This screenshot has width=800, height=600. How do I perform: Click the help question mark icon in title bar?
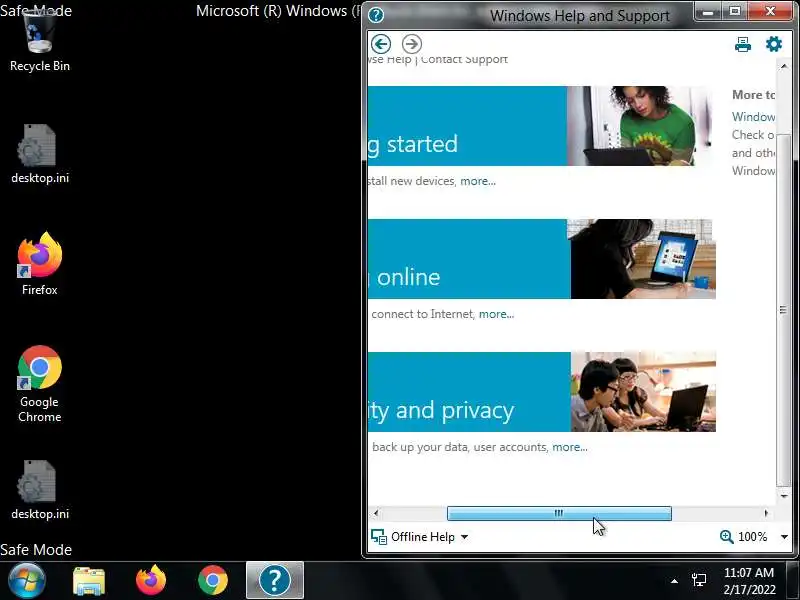376,15
